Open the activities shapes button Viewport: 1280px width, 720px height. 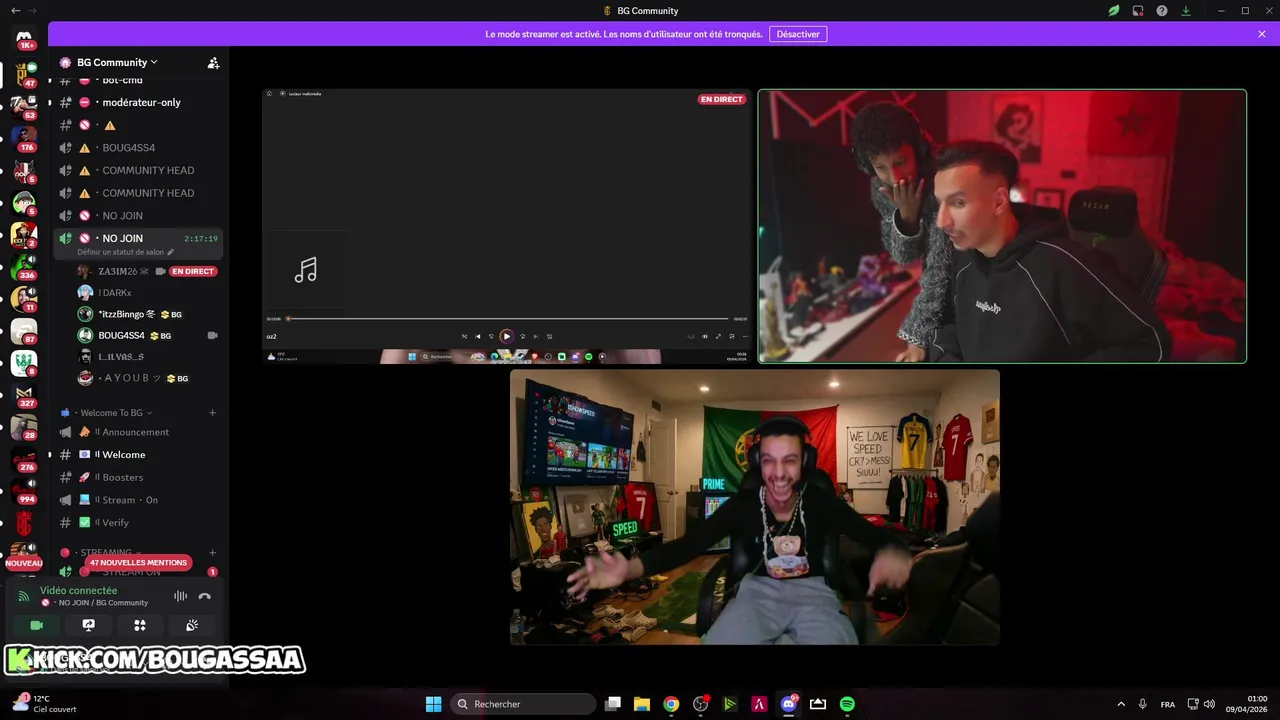pos(140,625)
